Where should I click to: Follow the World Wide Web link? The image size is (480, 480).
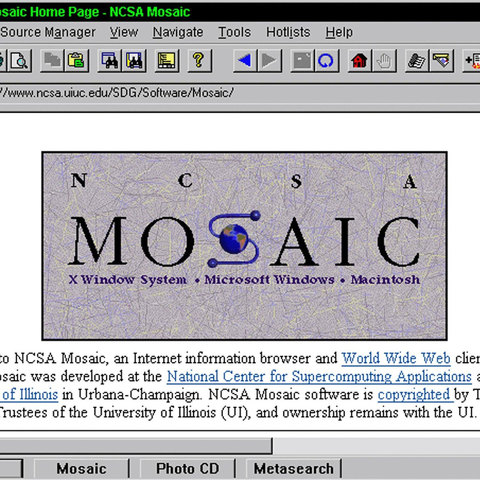pyautogui.click(x=396, y=358)
